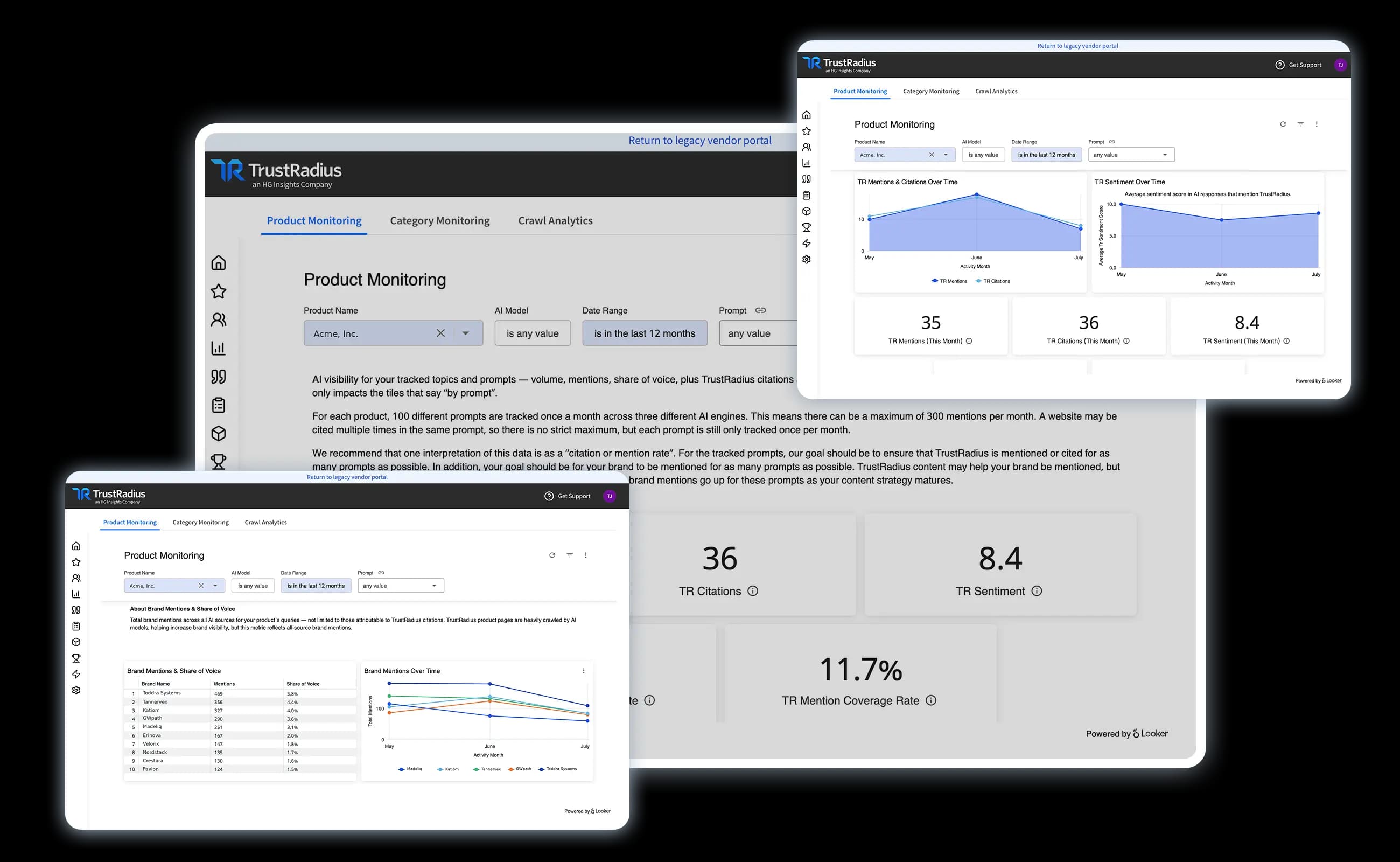Click Get Support in top-right window
1400x862 pixels.
[x=1298, y=65]
